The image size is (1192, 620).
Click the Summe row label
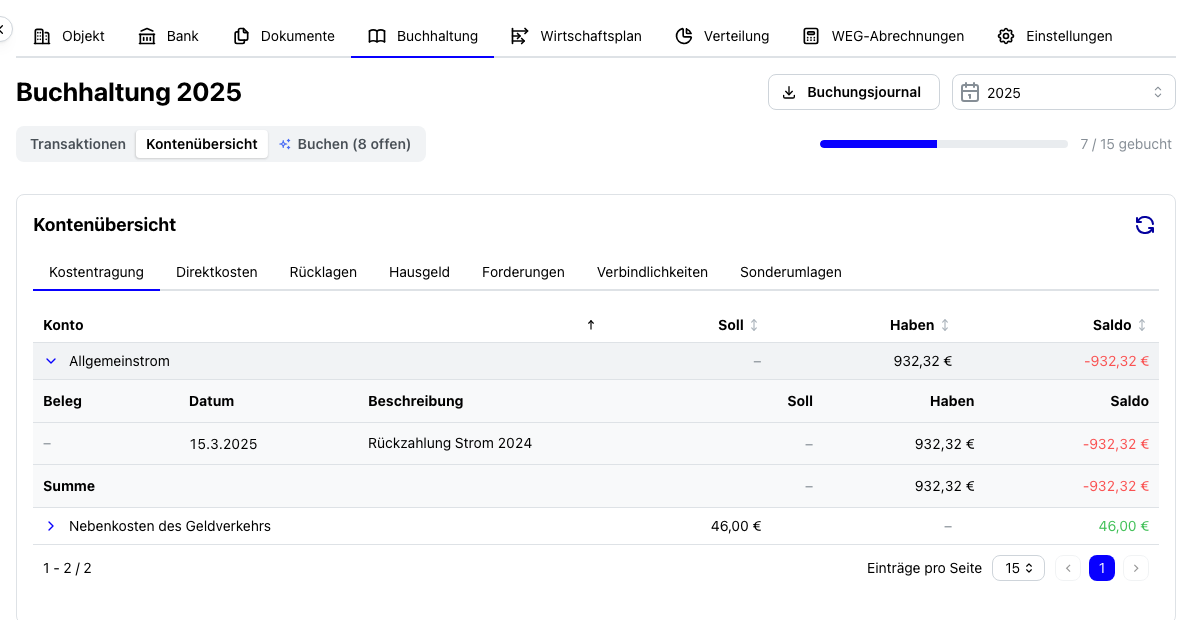(69, 486)
